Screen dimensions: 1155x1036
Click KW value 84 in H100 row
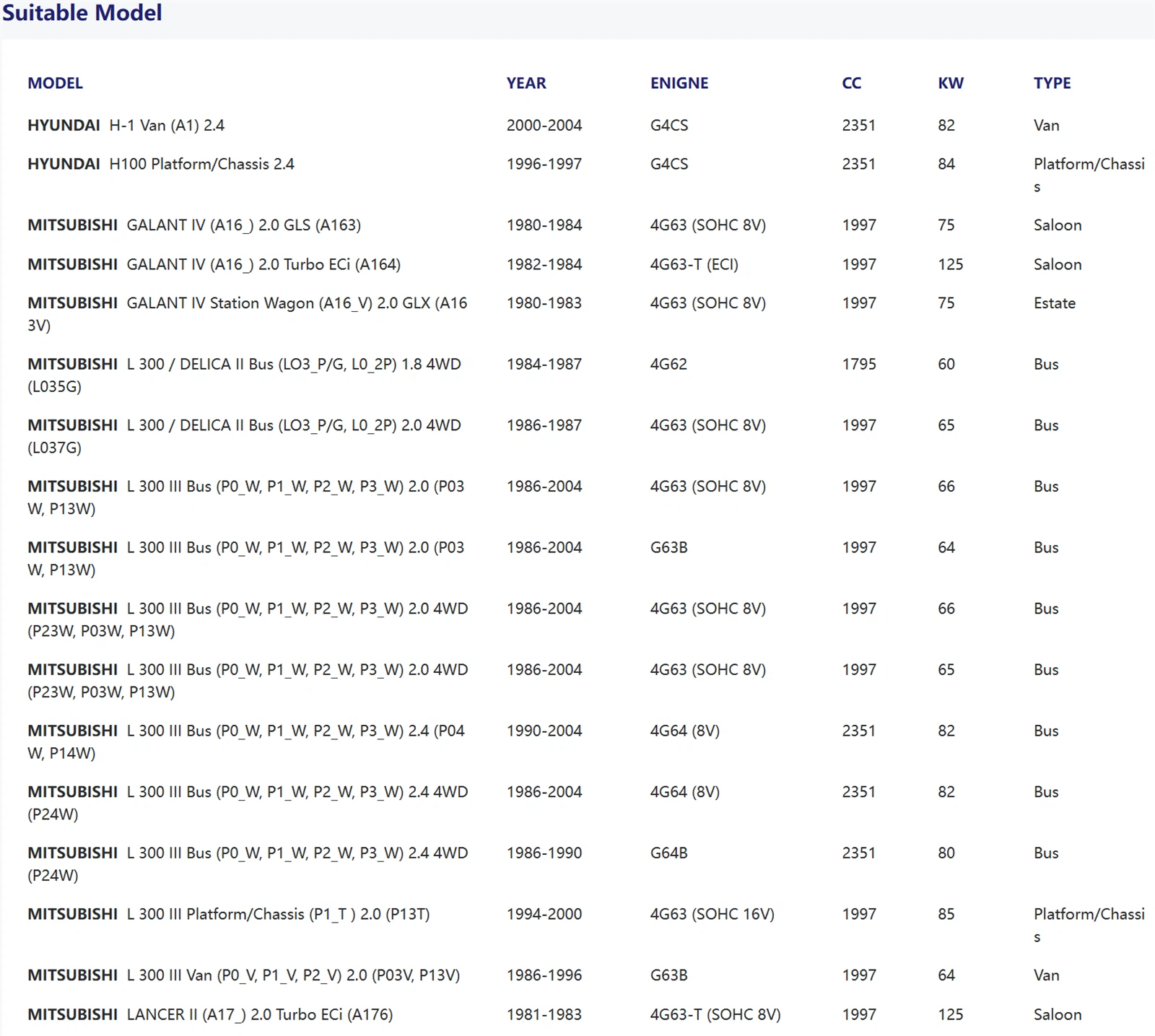click(946, 164)
